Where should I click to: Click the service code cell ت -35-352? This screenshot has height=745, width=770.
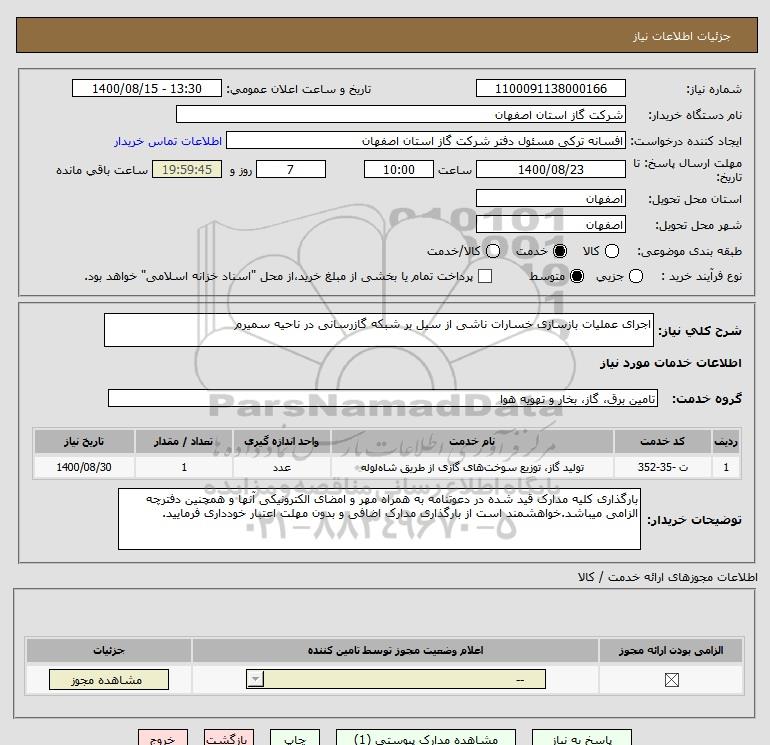click(662, 467)
